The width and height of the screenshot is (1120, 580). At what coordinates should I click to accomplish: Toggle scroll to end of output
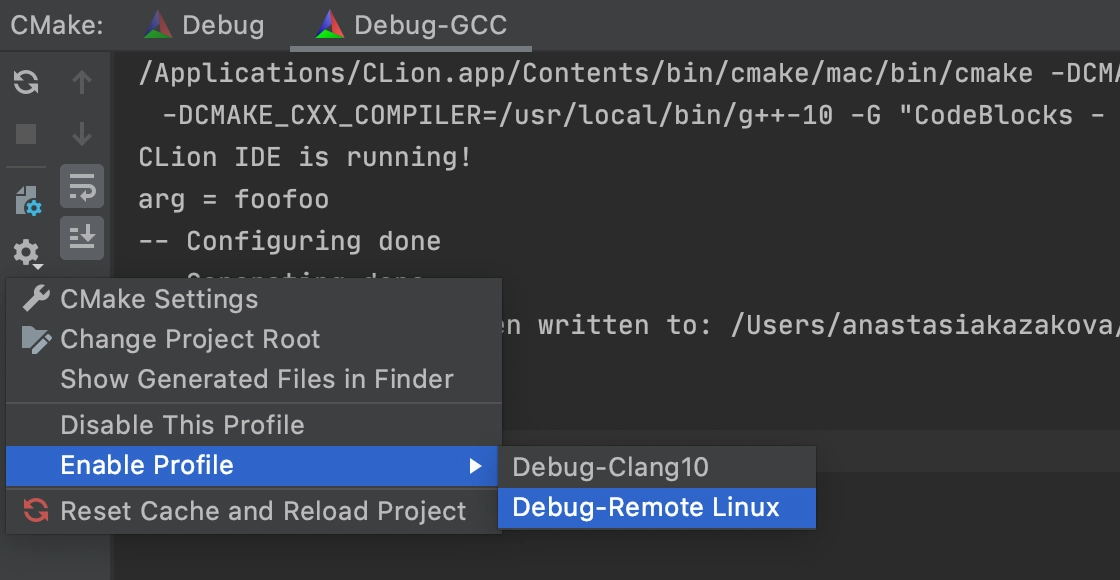pos(82,238)
